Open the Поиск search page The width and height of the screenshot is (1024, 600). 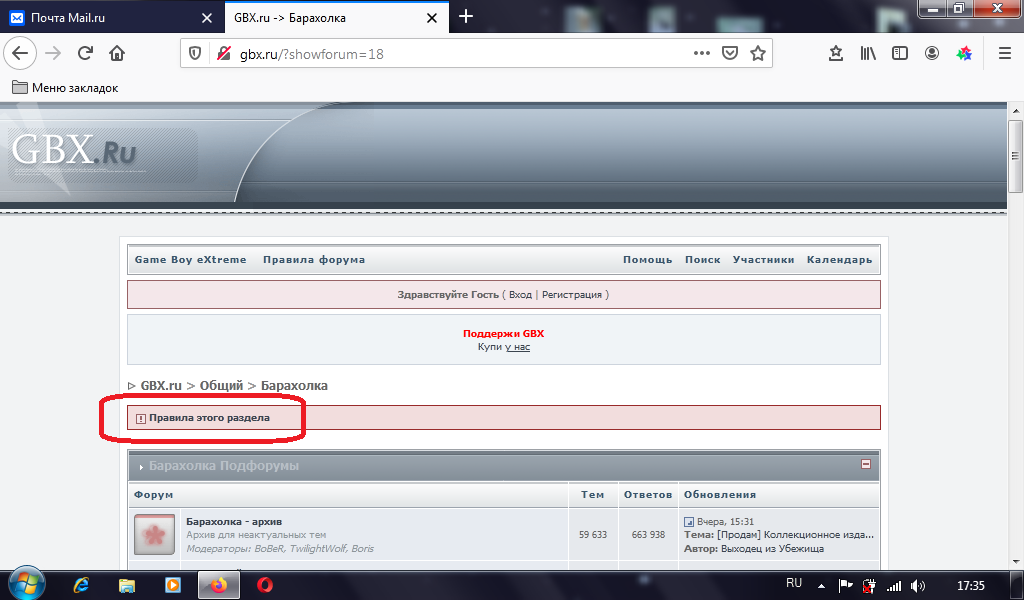(703, 260)
